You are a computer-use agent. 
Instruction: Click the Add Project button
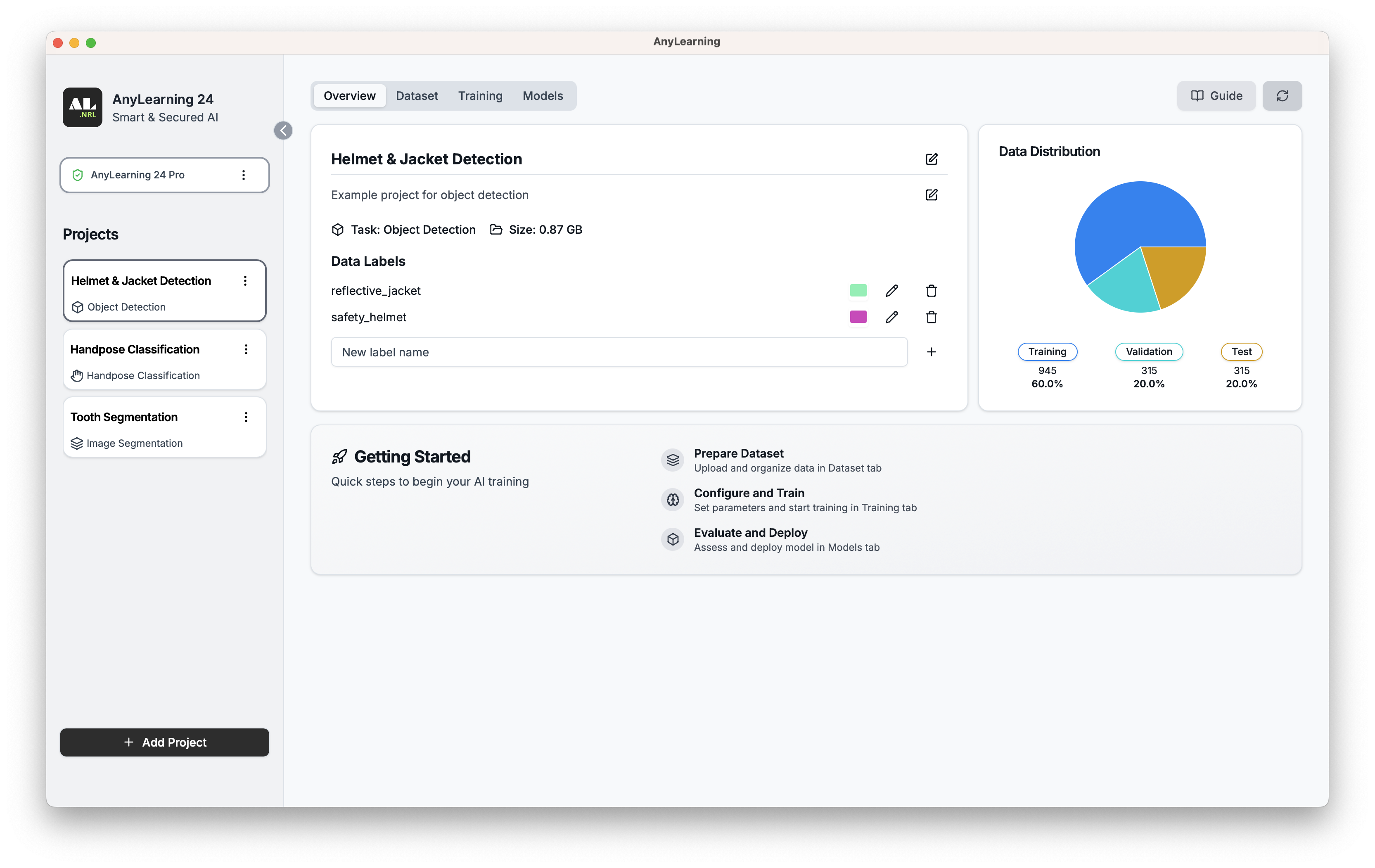(x=164, y=742)
